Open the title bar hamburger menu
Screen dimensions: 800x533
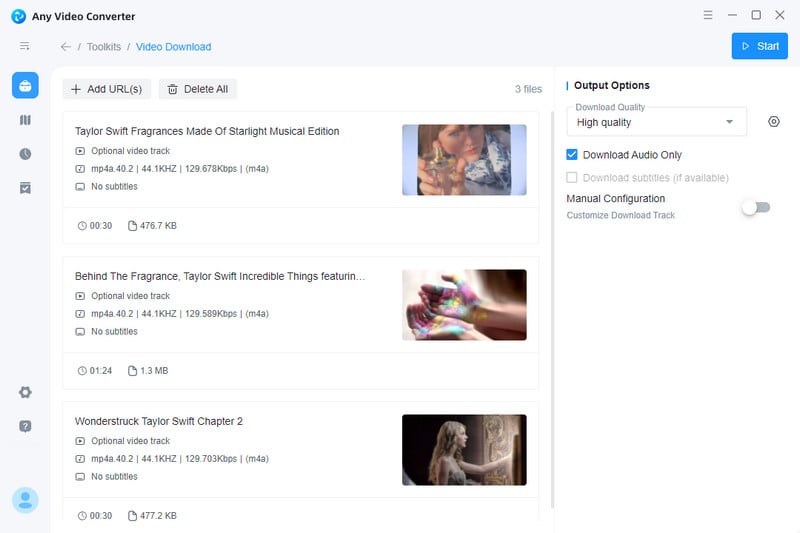click(708, 15)
